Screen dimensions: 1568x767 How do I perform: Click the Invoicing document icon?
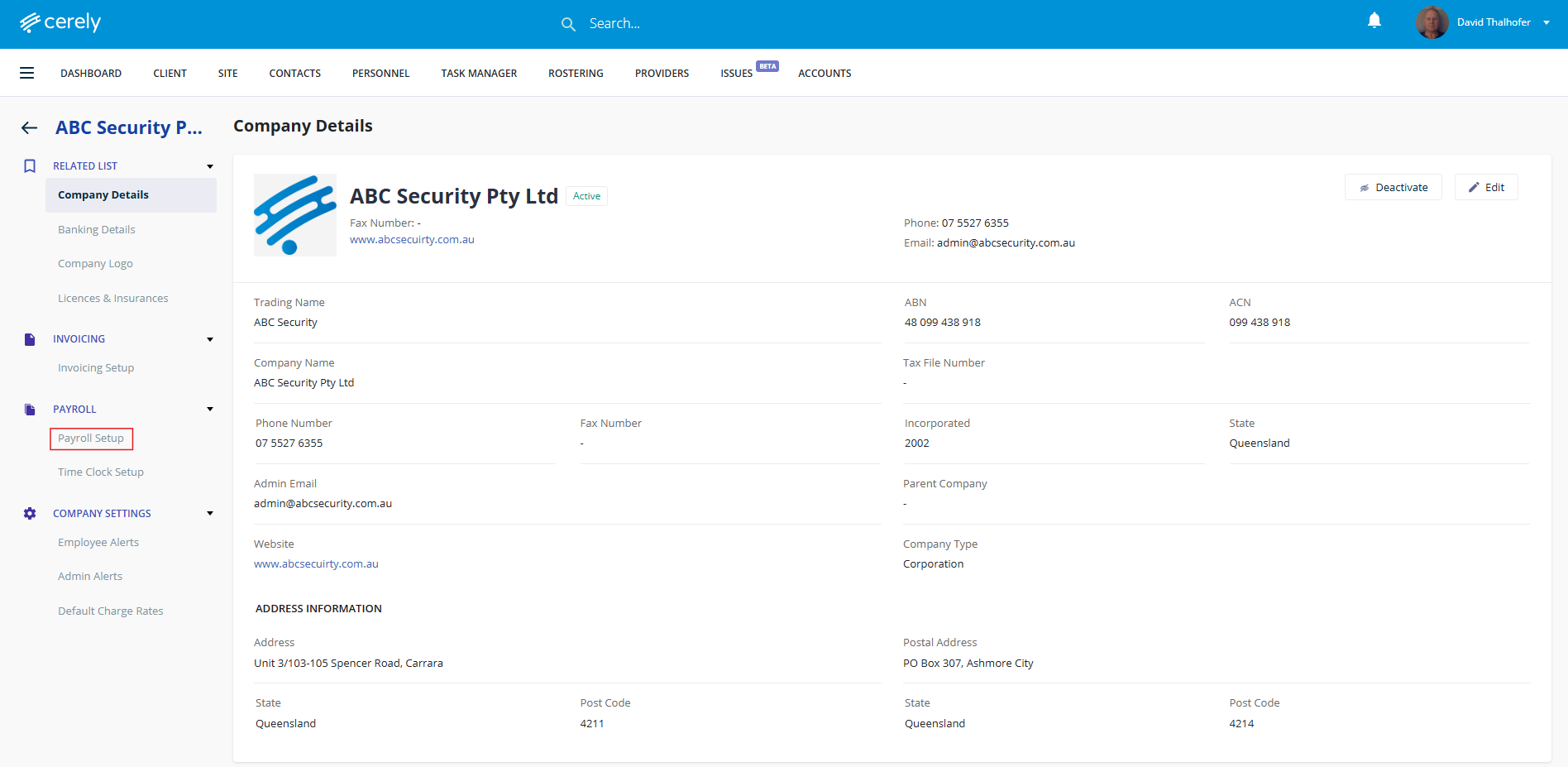(30, 339)
